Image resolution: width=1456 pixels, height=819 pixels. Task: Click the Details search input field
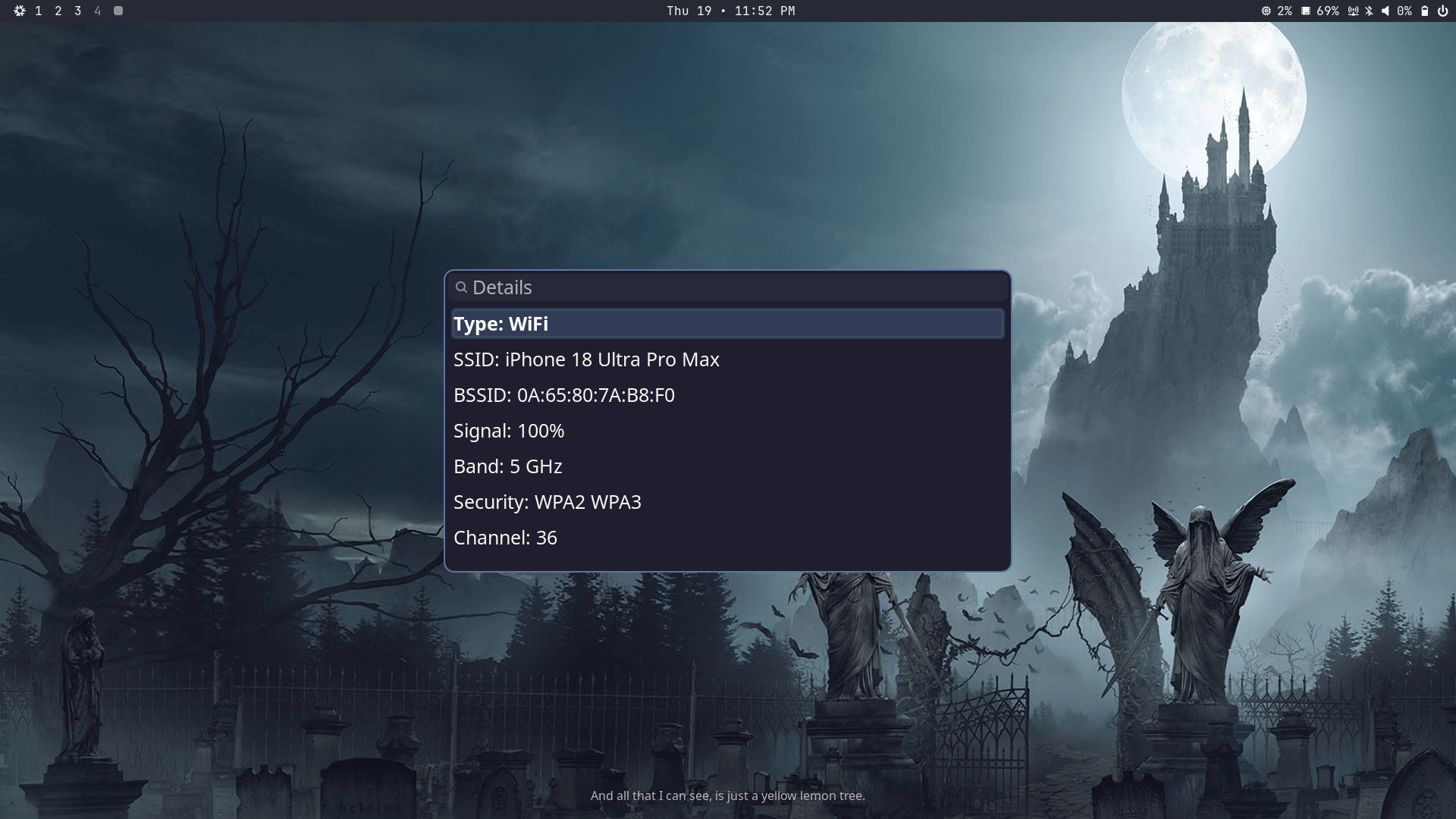(x=728, y=287)
